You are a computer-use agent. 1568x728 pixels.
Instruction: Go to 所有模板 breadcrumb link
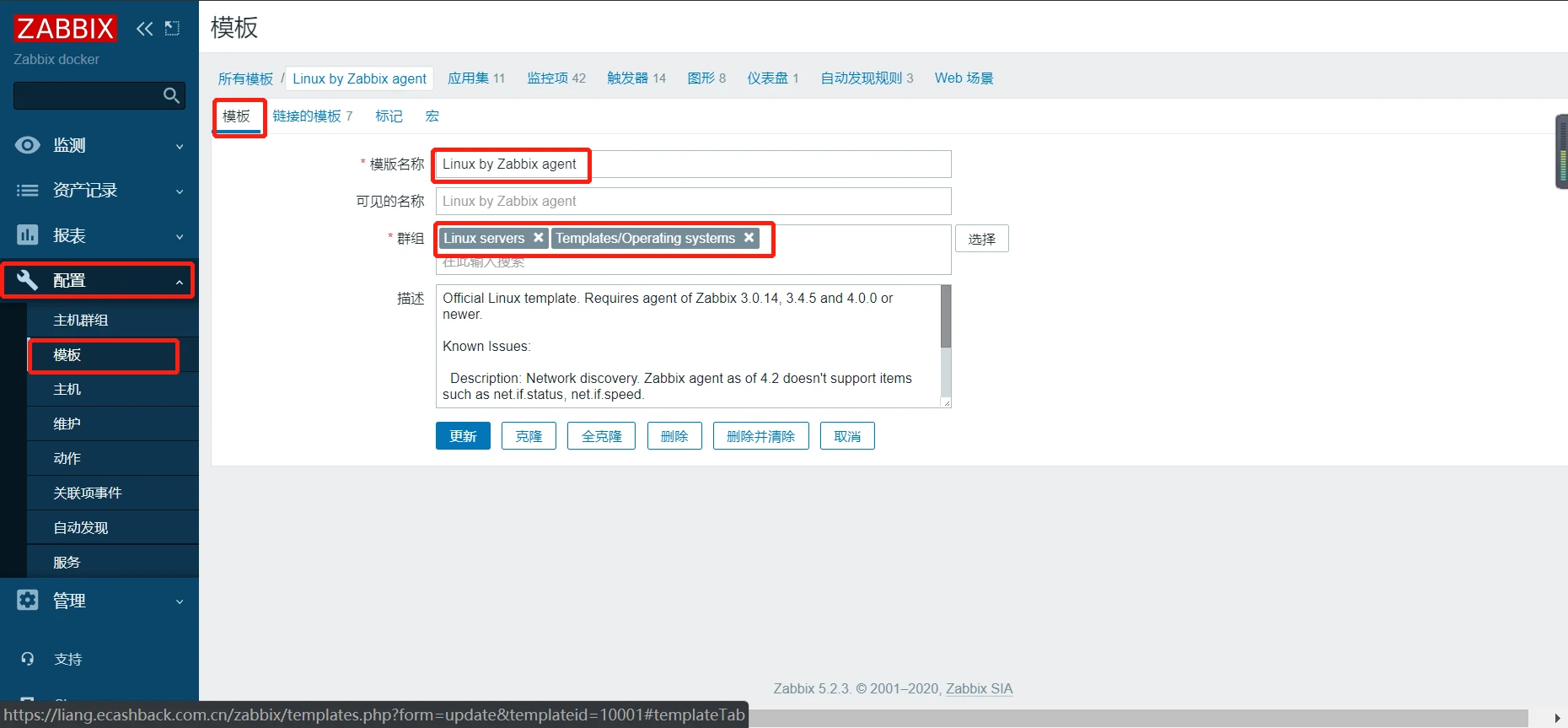(x=245, y=78)
